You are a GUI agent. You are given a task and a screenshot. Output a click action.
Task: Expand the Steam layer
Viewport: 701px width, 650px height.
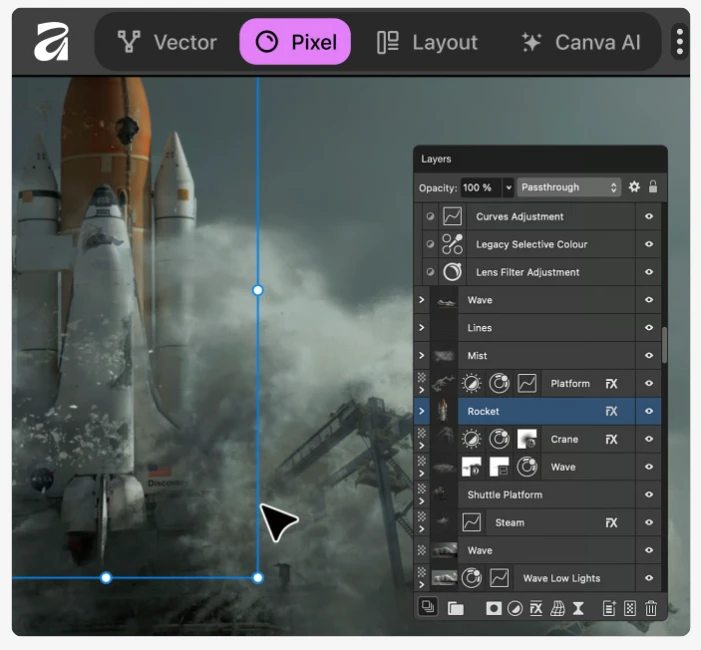(422, 529)
